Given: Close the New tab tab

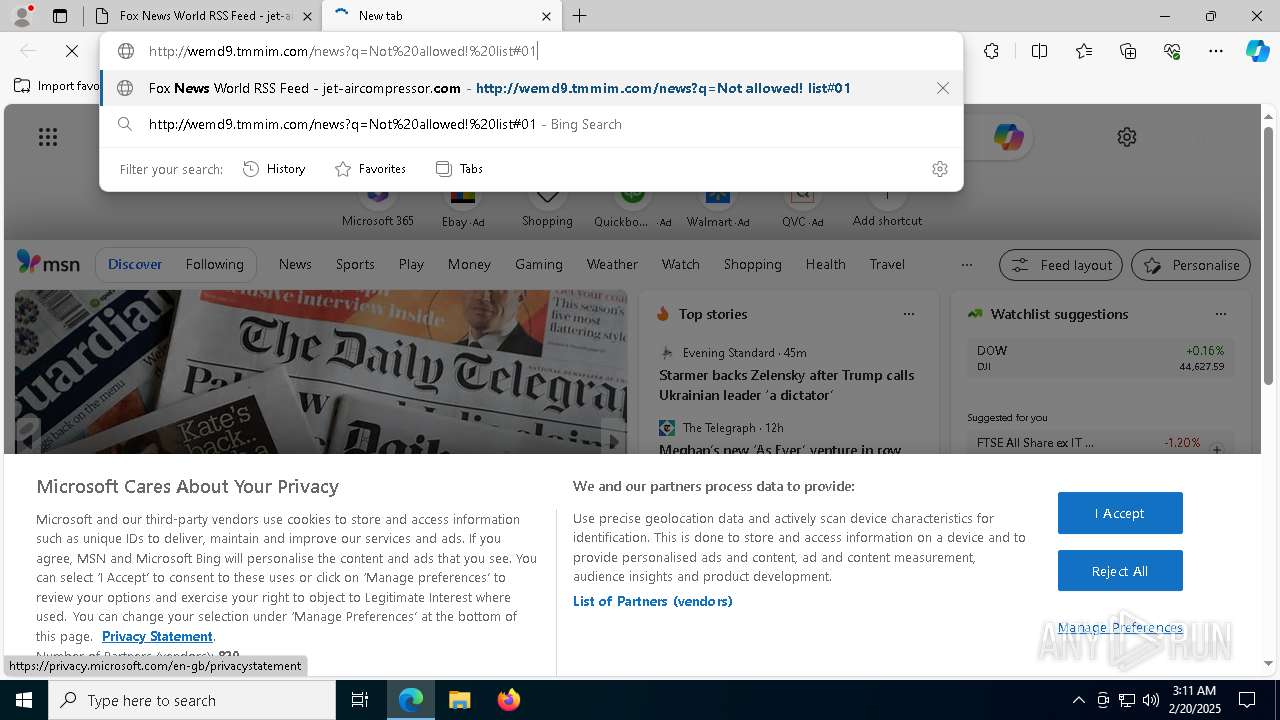Looking at the screenshot, I should tap(546, 16).
